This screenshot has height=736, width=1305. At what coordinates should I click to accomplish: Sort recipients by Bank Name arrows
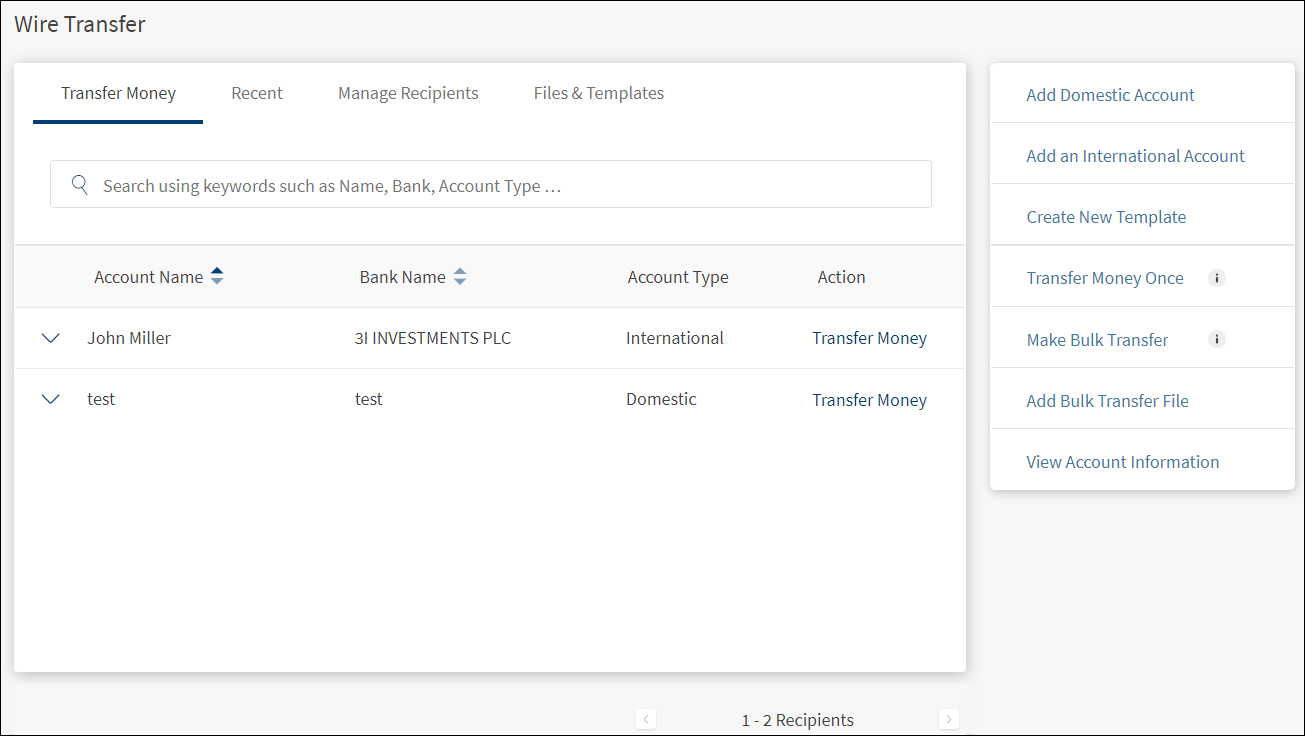[460, 277]
